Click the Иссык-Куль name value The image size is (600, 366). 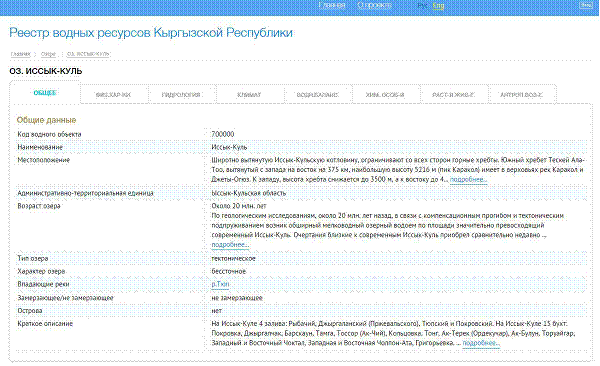(x=229, y=147)
